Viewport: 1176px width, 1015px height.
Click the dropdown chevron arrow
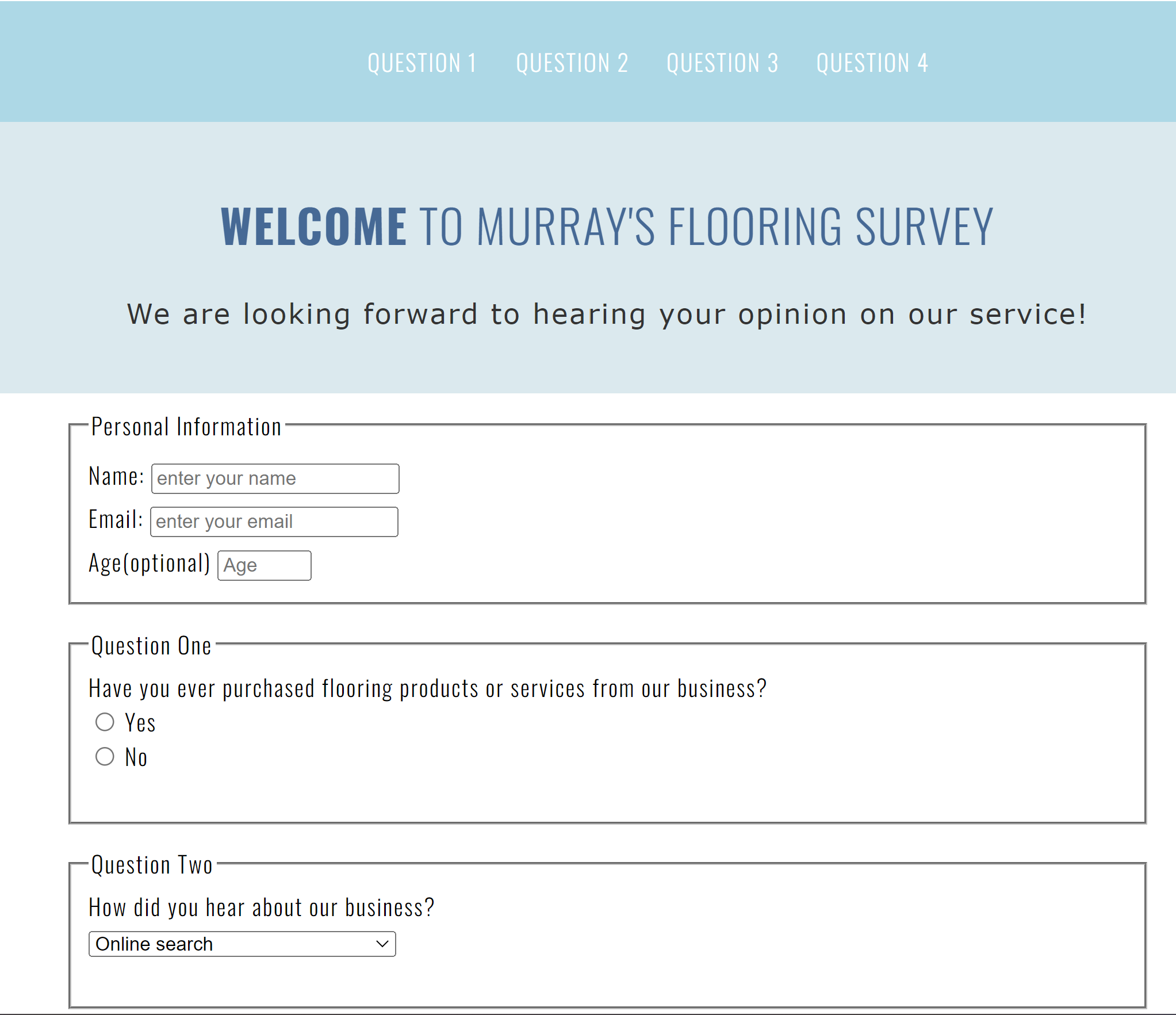[x=382, y=944]
